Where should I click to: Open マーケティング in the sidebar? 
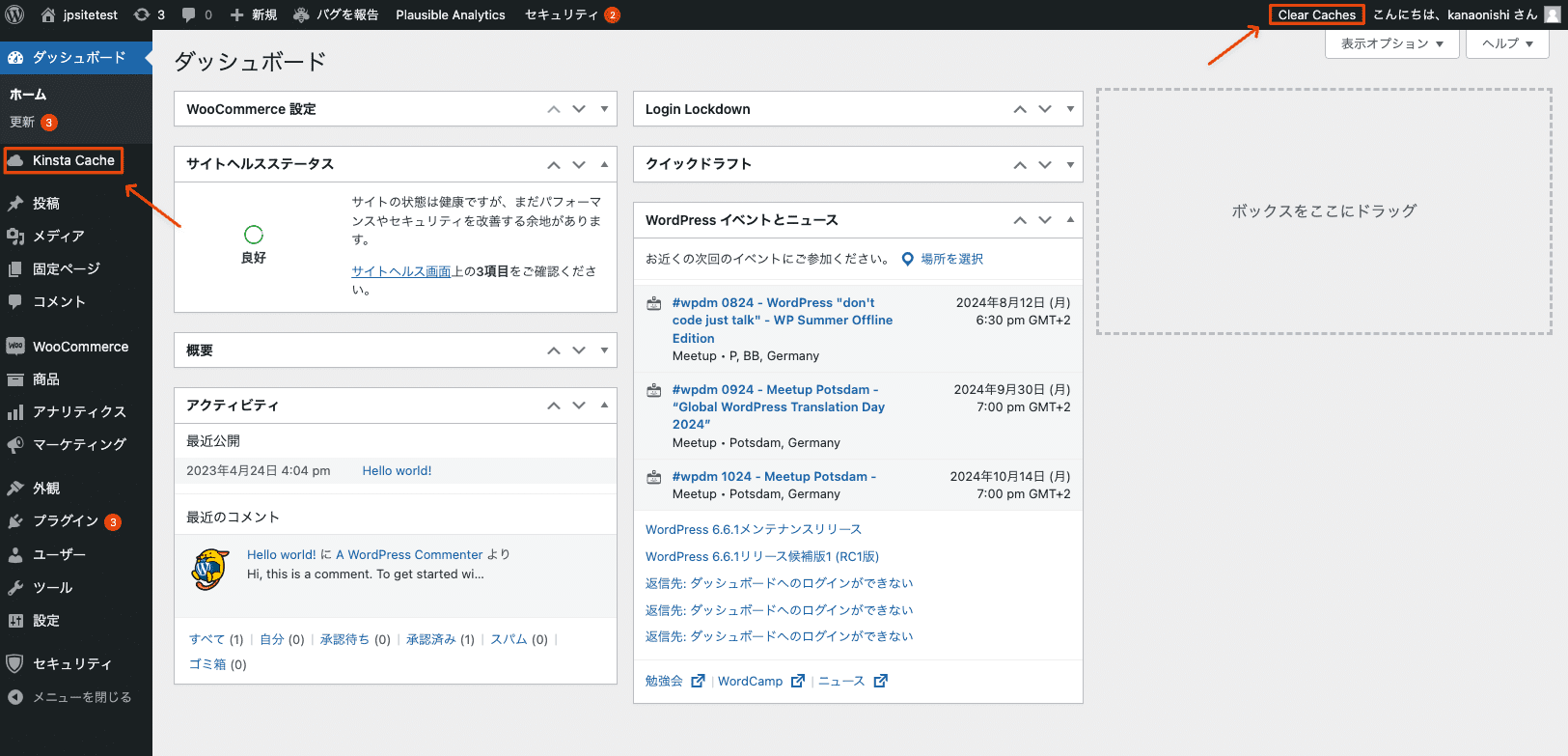coord(76,444)
